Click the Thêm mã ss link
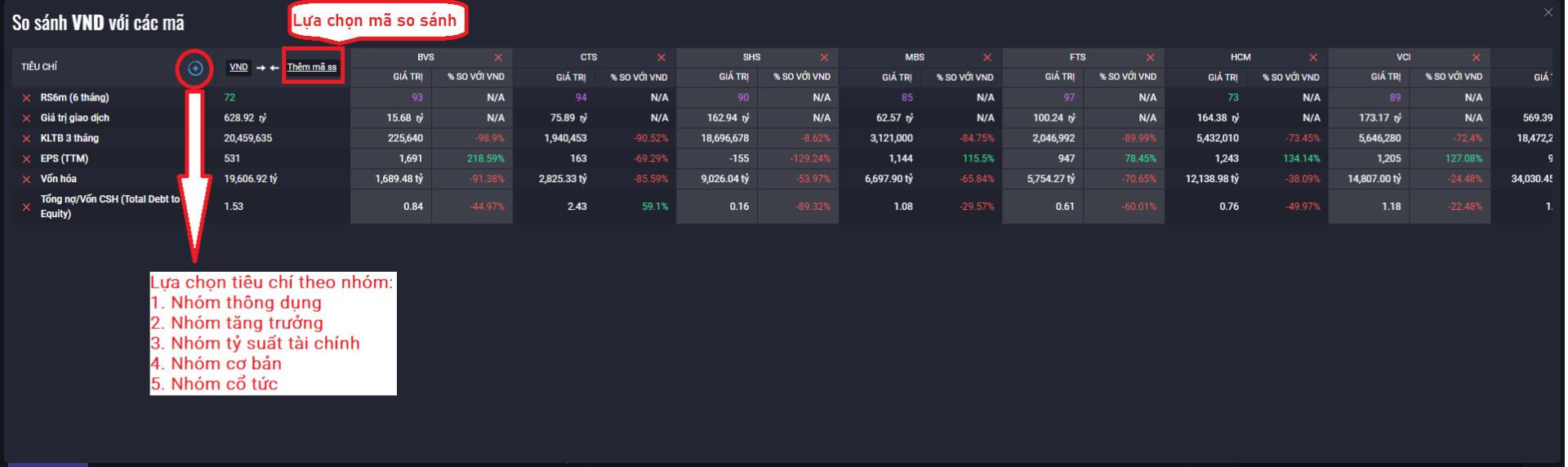This screenshot has width=1568, height=467. [x=312, y=67]
